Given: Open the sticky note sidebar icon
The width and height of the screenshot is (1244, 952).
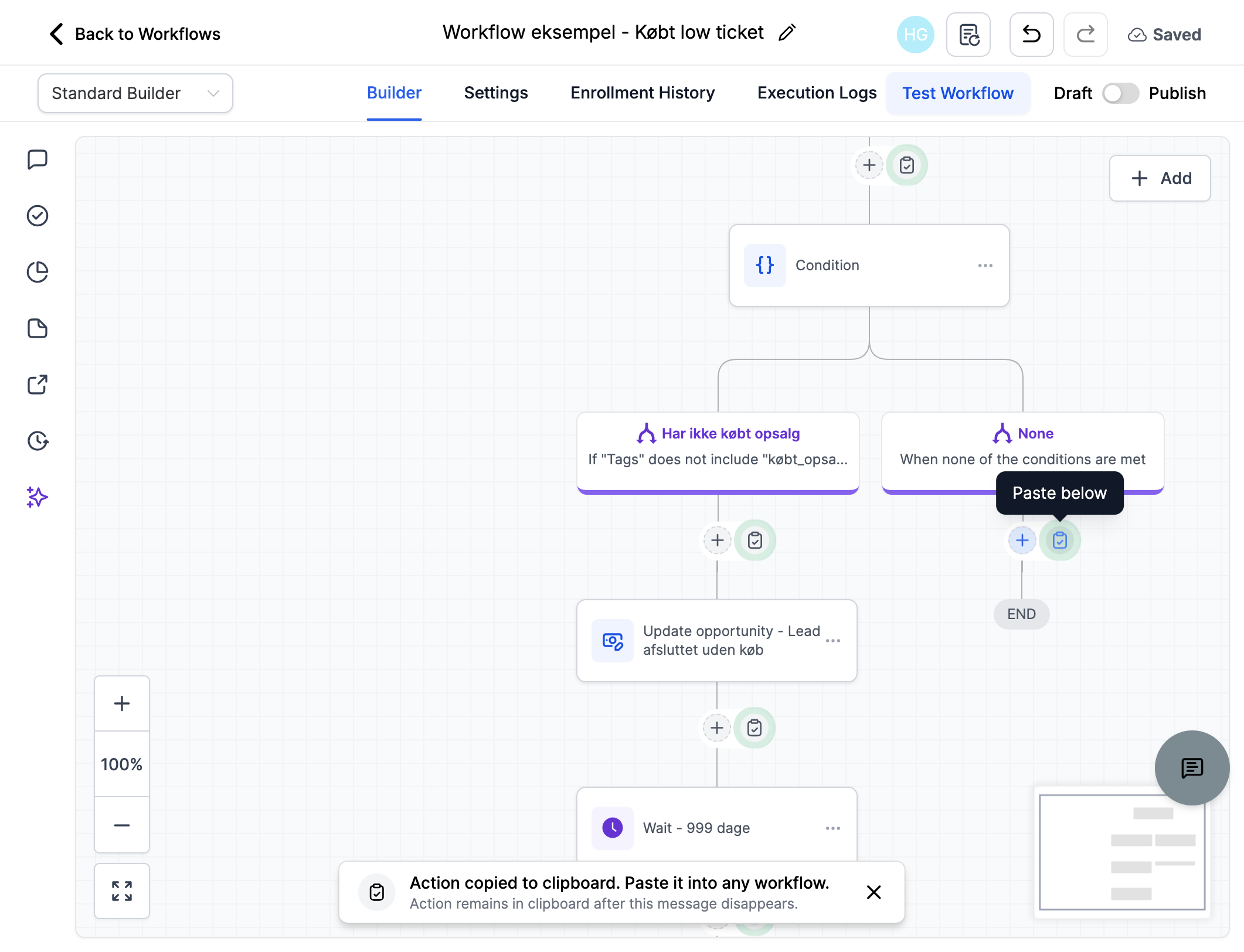Looking at the screenshot, I should [x=38, y=328].
